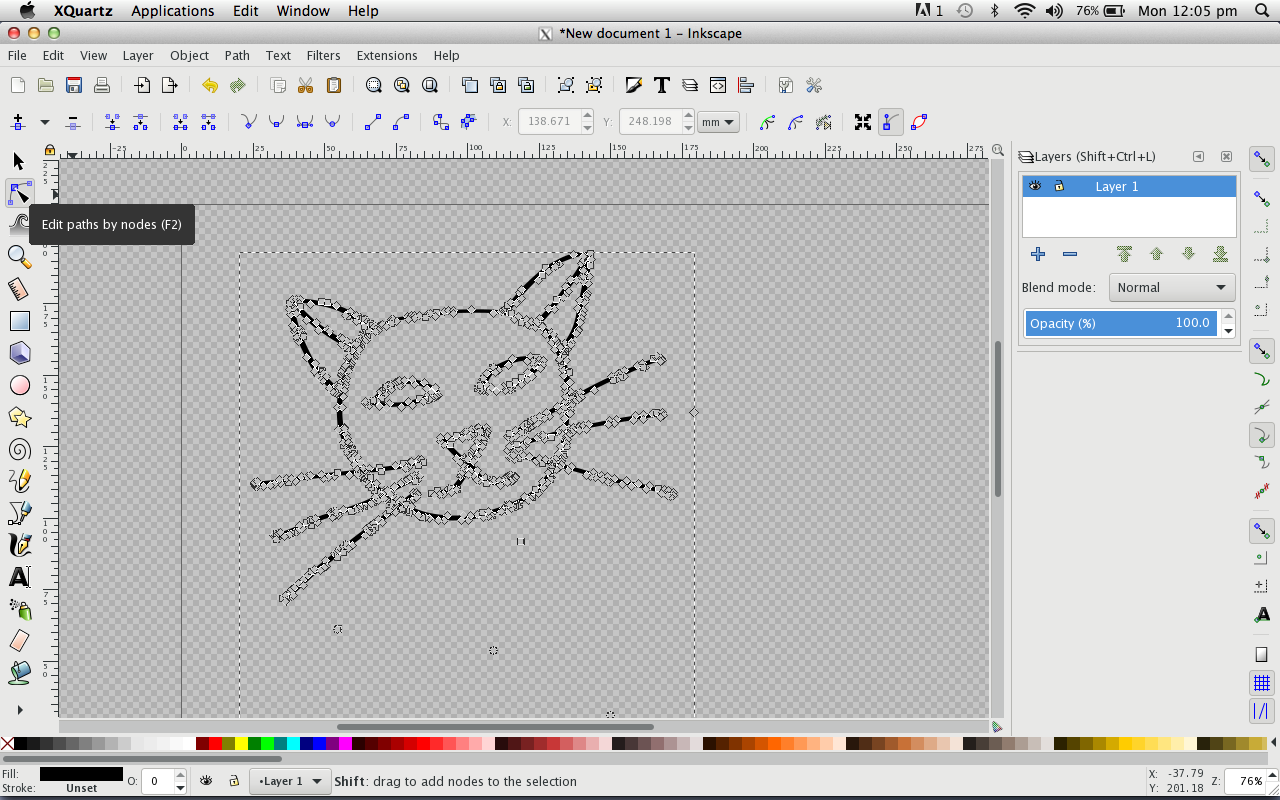This screenshot has width=1280, height=800.
Task: Add a new layer with plus icon
Action: click(1038, 254)
